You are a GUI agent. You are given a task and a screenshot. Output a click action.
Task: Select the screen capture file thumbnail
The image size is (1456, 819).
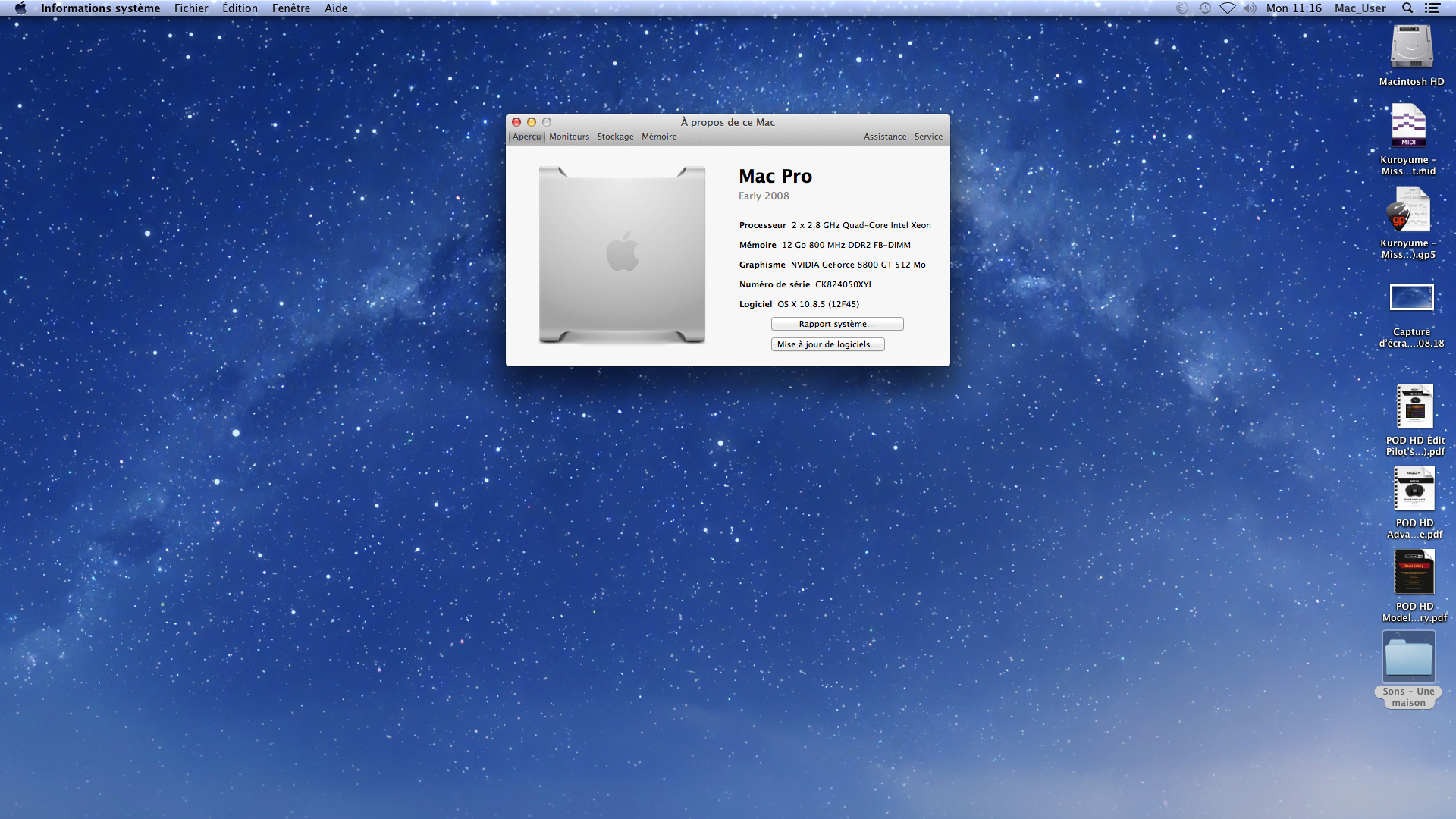(x=1411, y=297)
